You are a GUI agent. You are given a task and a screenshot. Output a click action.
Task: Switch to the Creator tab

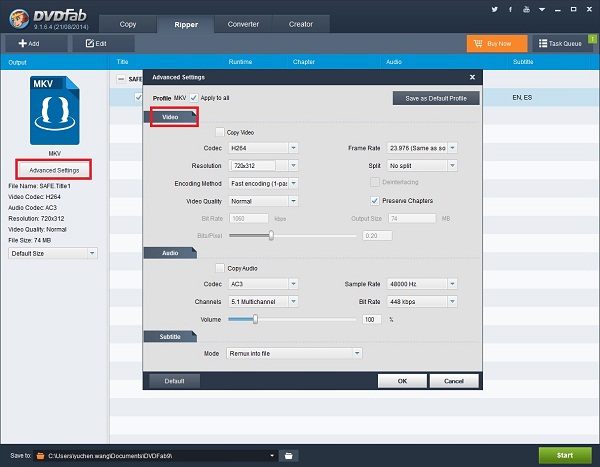(x=300, y=24)
